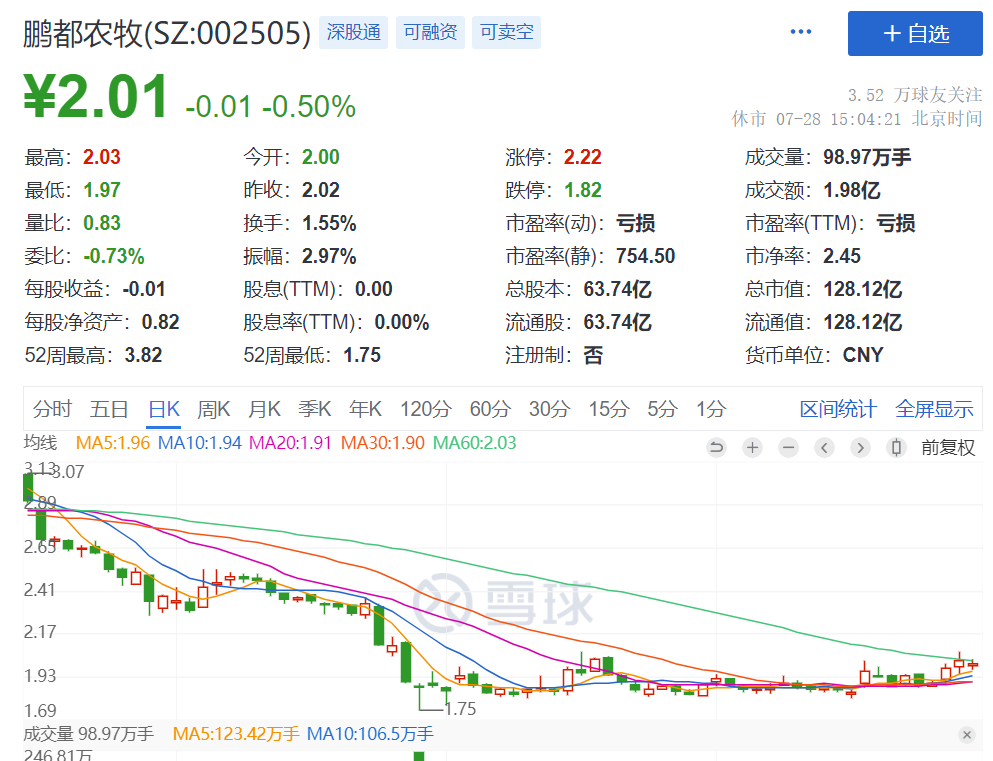Image resolution: width=993 pixels, height=761 pixels.
Task: Click the 货币单位 value CNY
Action: [x=863, y=355]
